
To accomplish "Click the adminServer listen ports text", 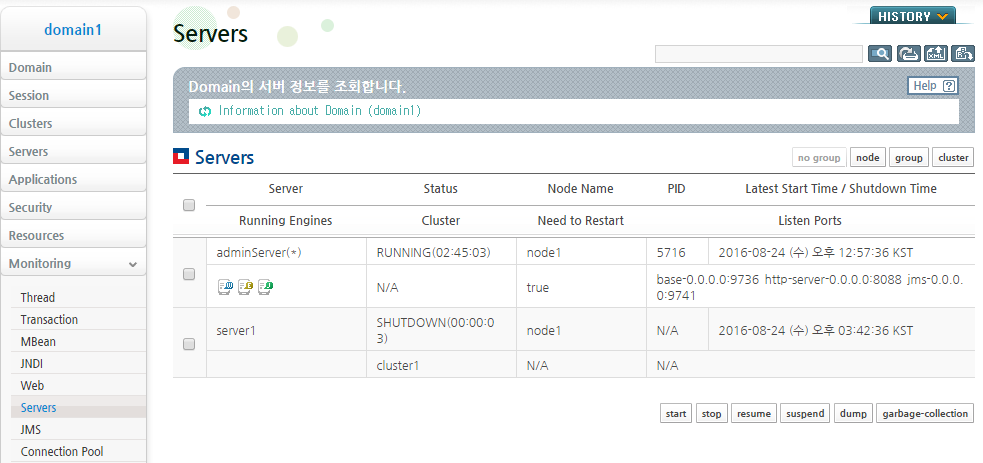I will [810, 287].
